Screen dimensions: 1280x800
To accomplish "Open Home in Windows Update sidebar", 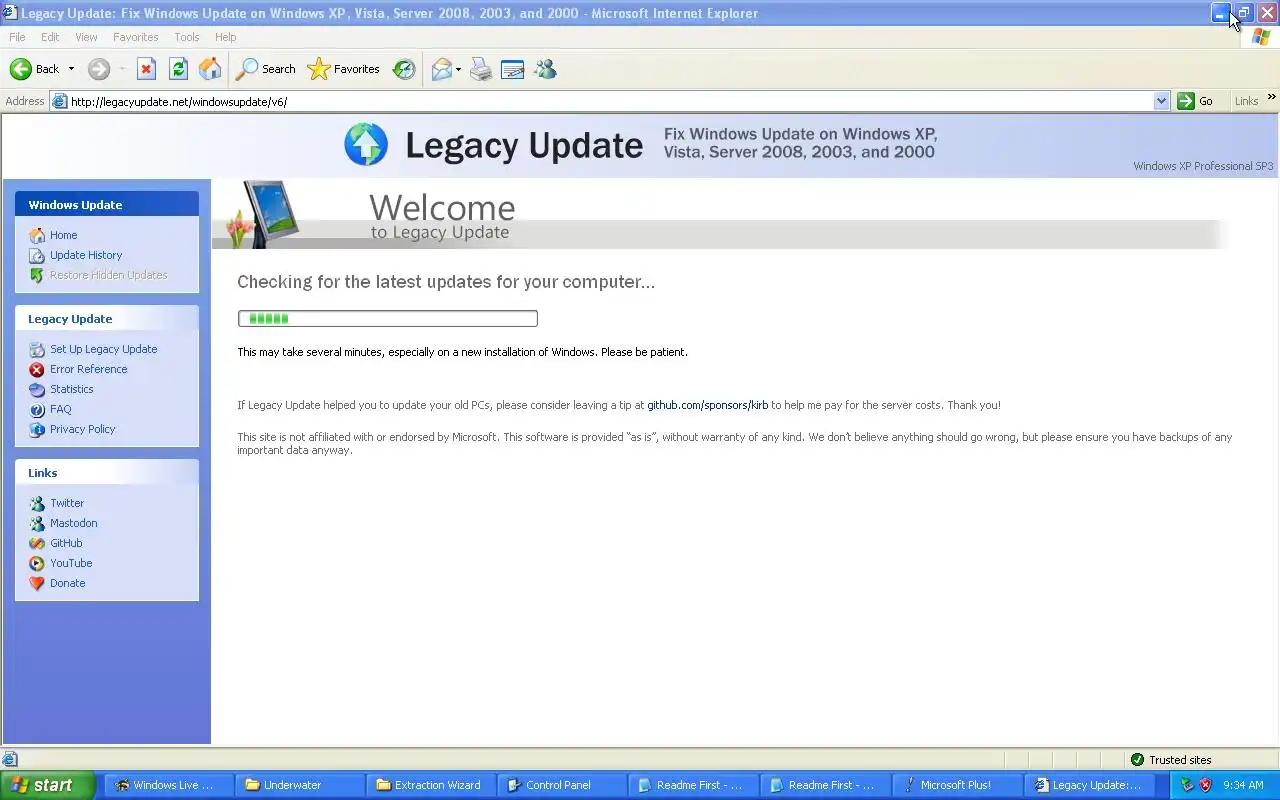I will (x=63, y=235).
